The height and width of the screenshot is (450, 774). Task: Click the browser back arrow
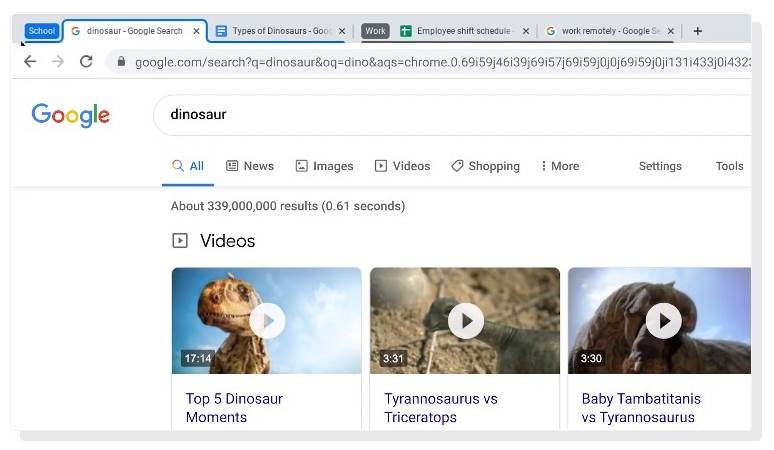pos(30,62)
